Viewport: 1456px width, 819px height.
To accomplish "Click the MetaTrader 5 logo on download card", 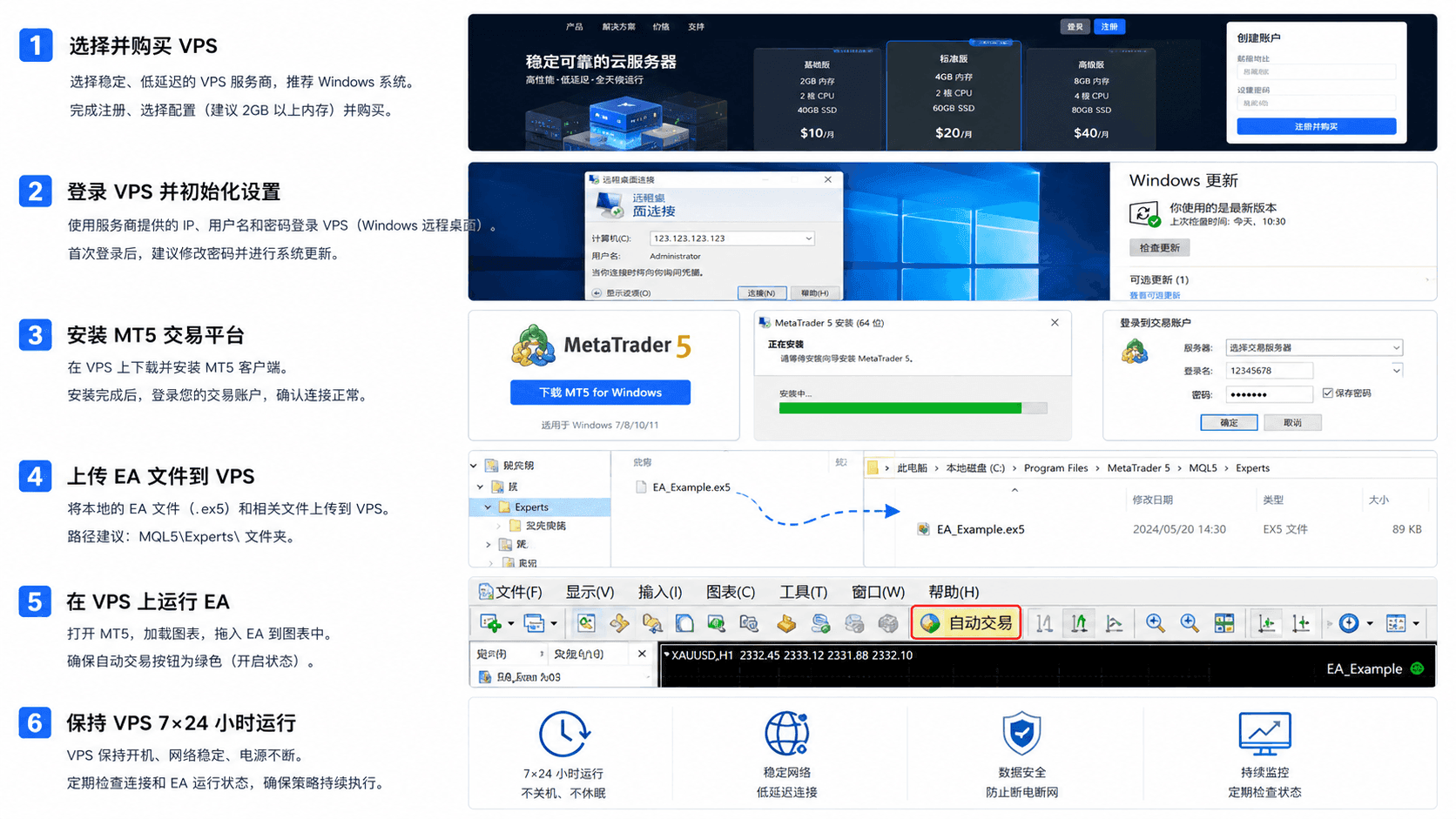I will (533, 346).
